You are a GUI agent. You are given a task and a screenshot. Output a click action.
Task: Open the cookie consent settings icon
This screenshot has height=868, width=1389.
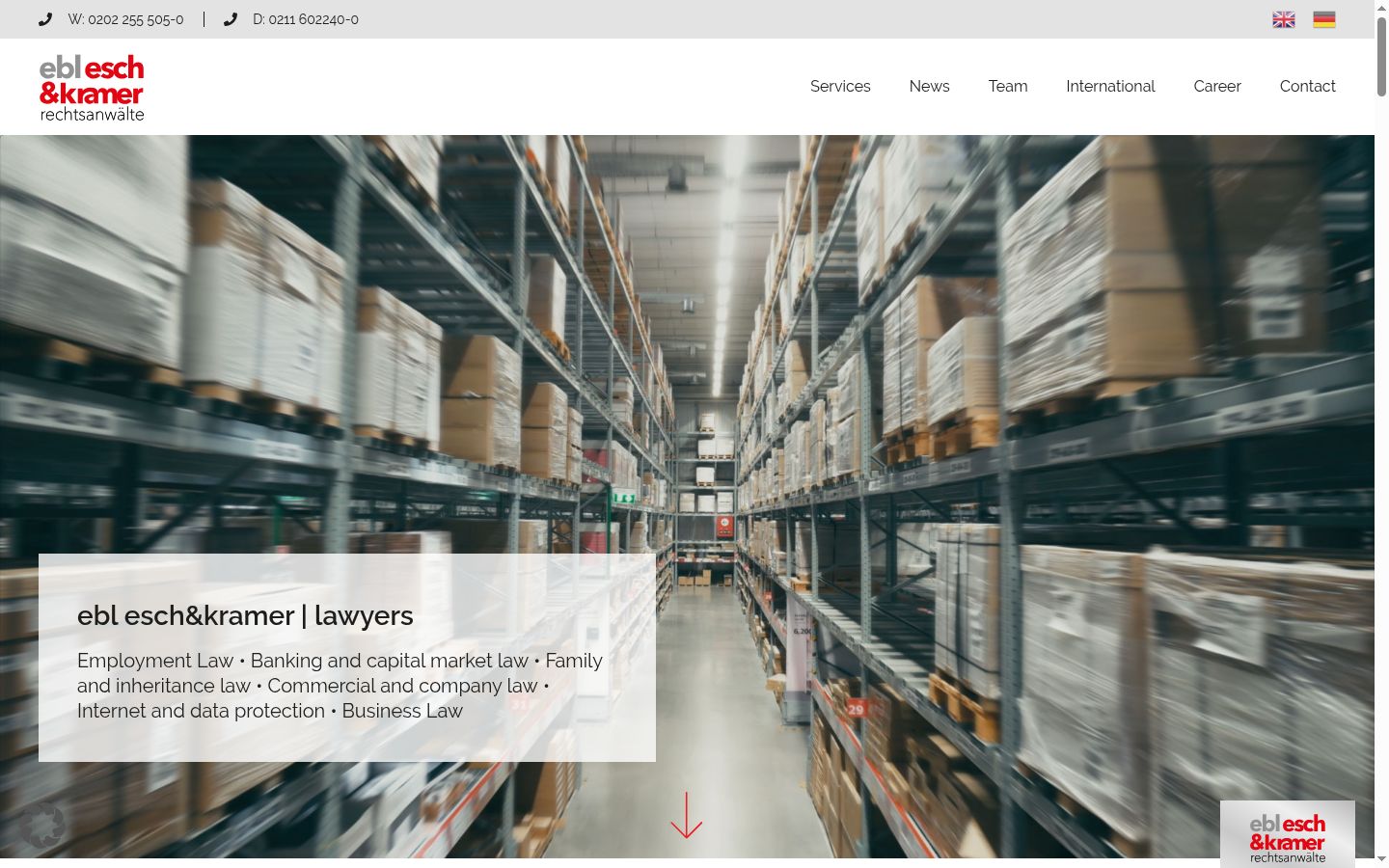coord(42,825)
